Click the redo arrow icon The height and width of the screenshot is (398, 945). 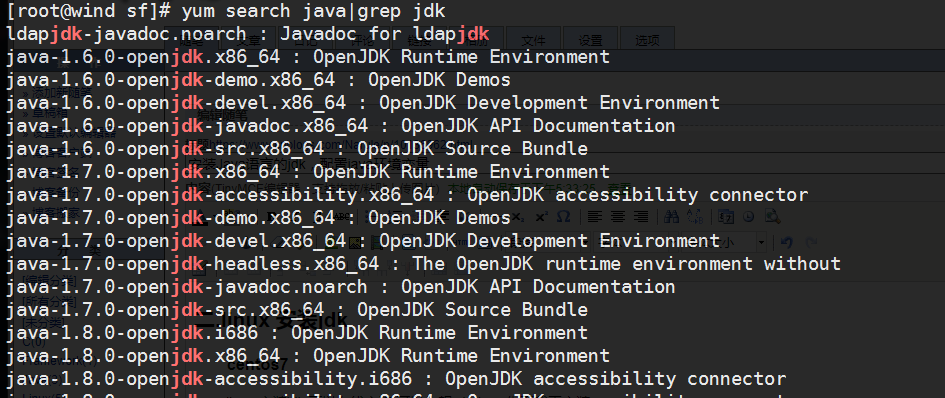coord(811,242)
